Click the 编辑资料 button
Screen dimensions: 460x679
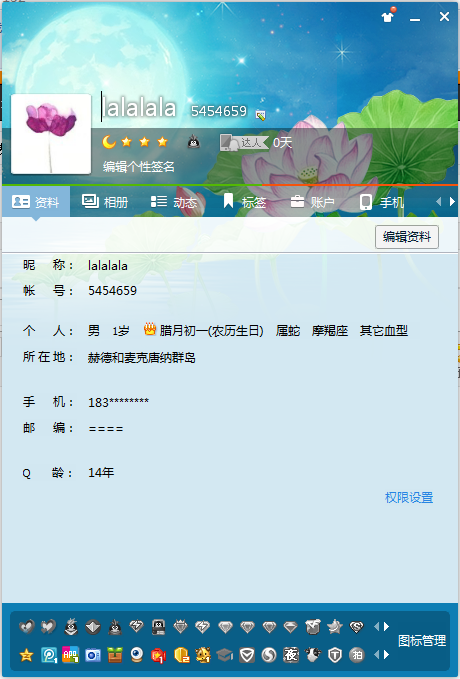[x=407, y=237]
